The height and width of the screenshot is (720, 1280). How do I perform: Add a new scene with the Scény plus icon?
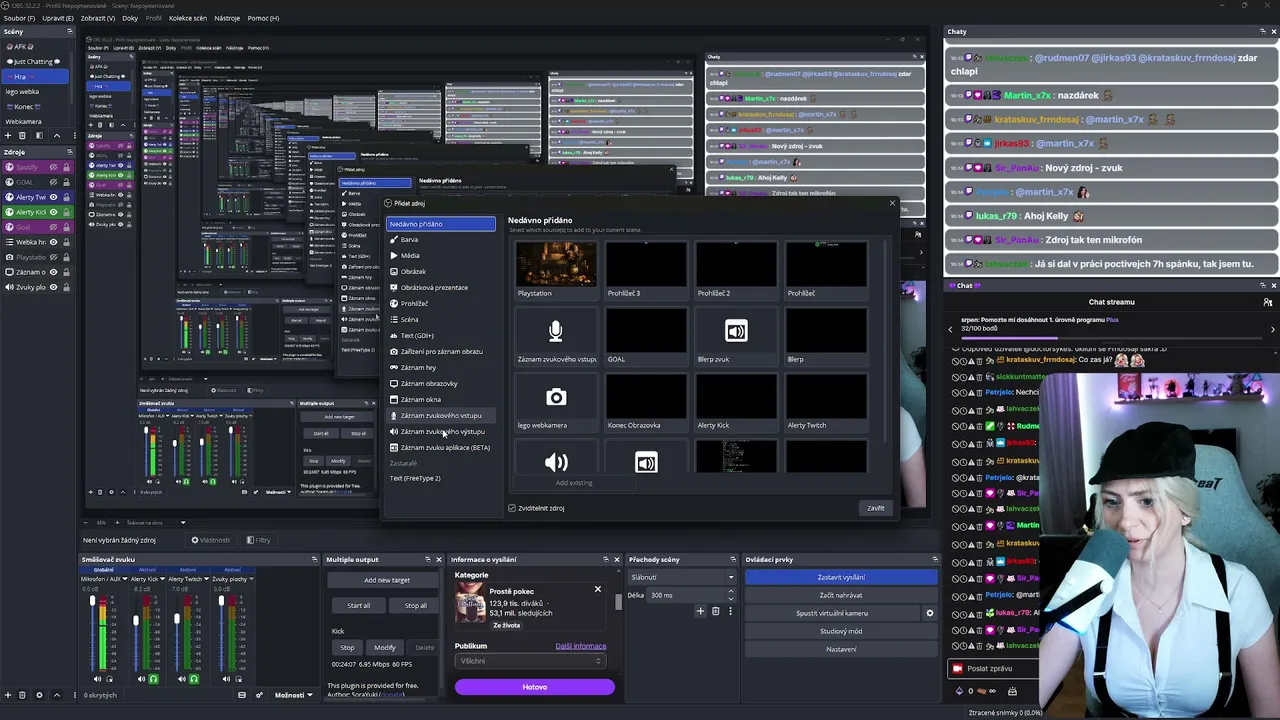tap(7, 135)
